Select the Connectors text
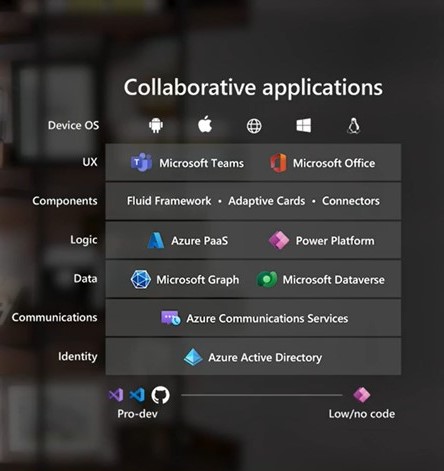The image size is (444, 471). click(x=351, y=201)
